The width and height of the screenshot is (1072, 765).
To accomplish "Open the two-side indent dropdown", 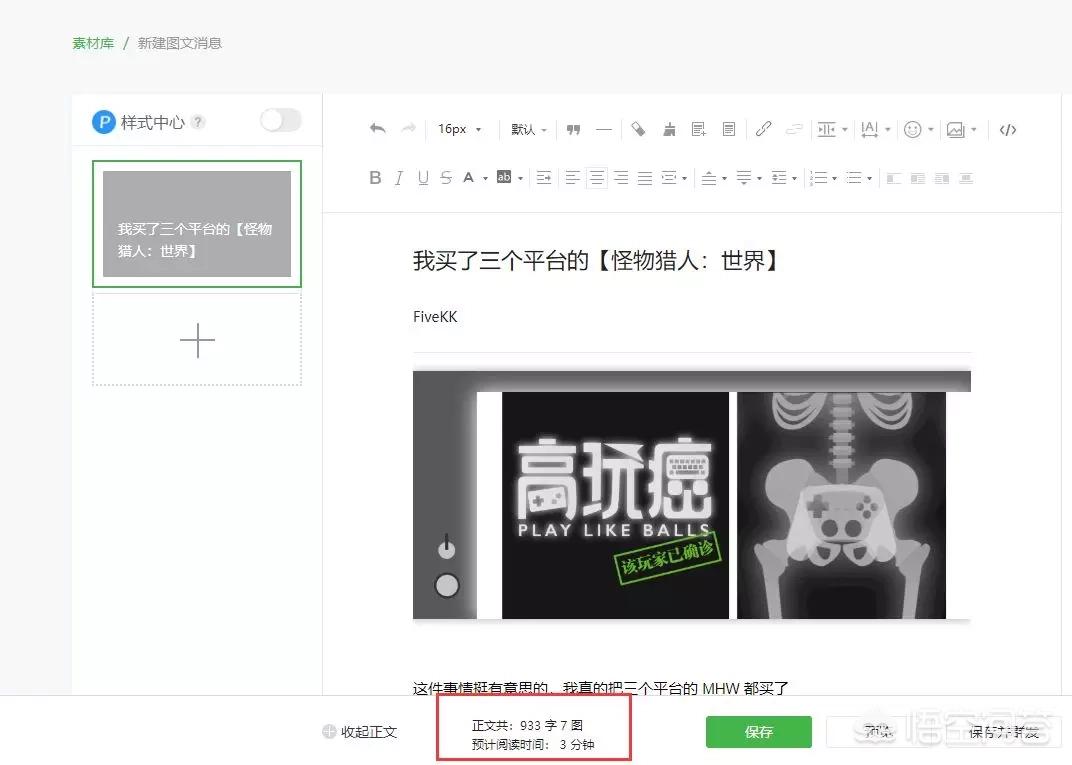I will point(674,178).
